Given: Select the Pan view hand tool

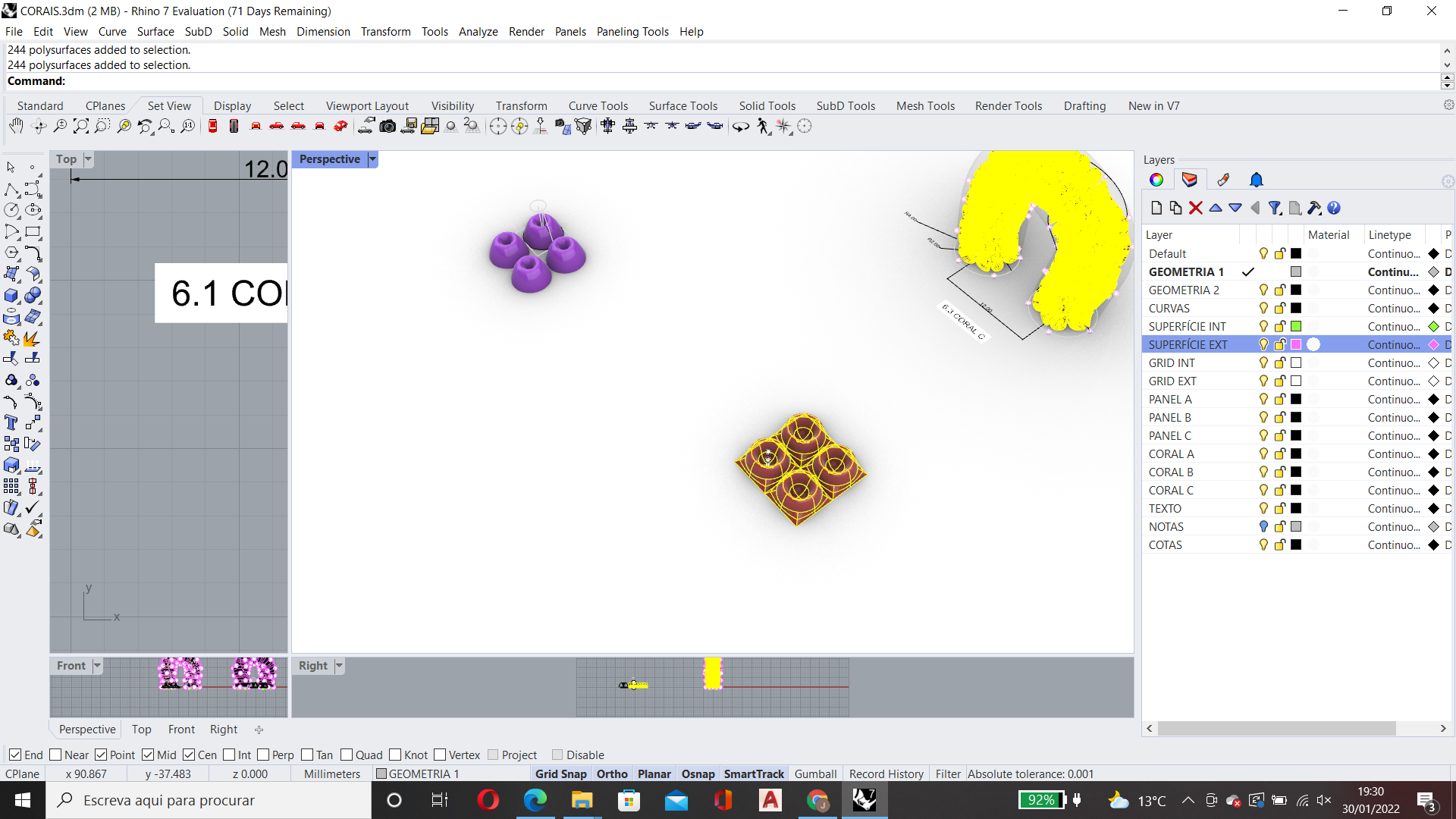Looking at the screenshot, I should (16, 126).
